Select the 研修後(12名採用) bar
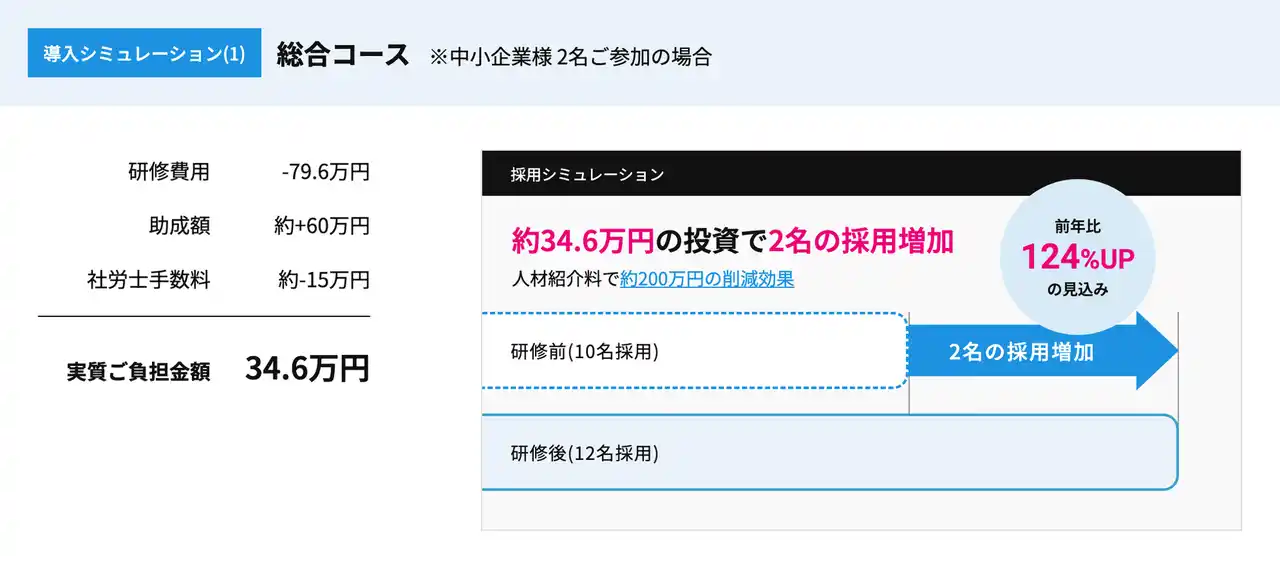1280x563 pixels. coord(828,453)
